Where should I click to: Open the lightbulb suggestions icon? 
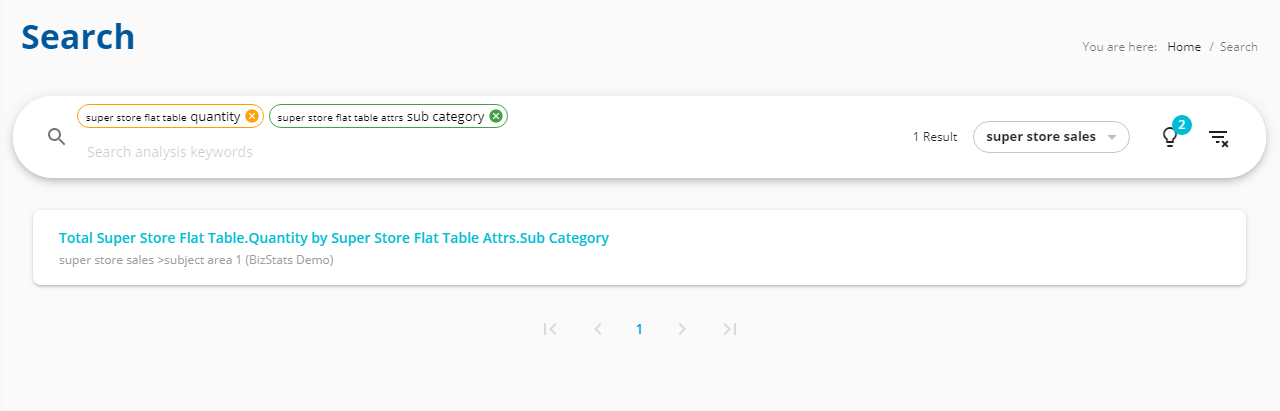click(1169, 138)
